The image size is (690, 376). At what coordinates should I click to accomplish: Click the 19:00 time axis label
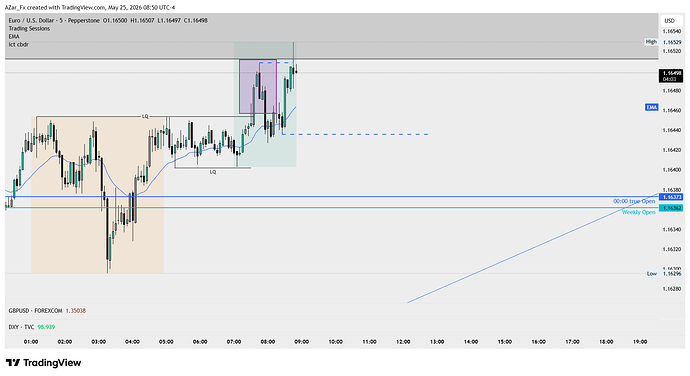pyautogui.click(x=640, y=342)
